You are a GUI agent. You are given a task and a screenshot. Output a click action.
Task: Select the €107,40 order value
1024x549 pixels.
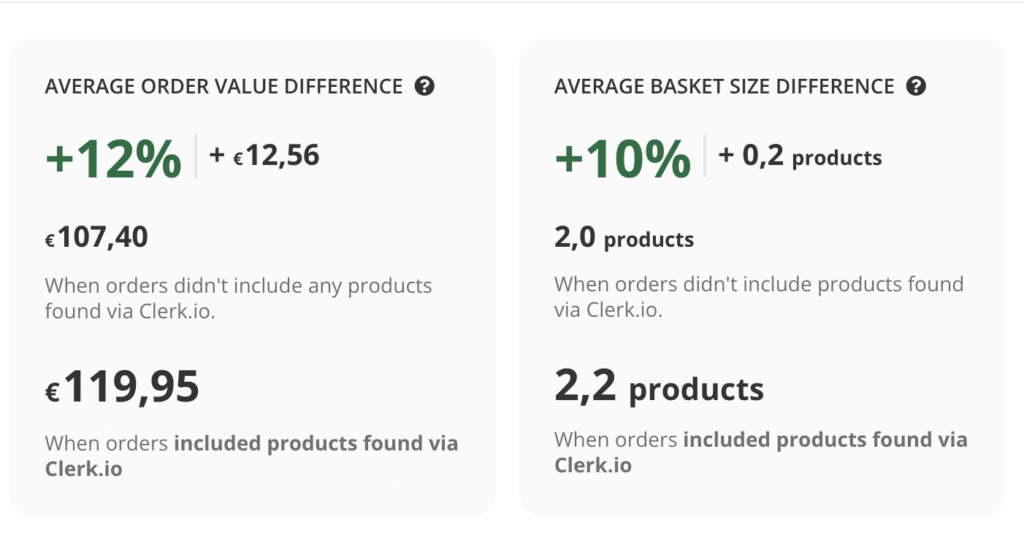[97, 237]
